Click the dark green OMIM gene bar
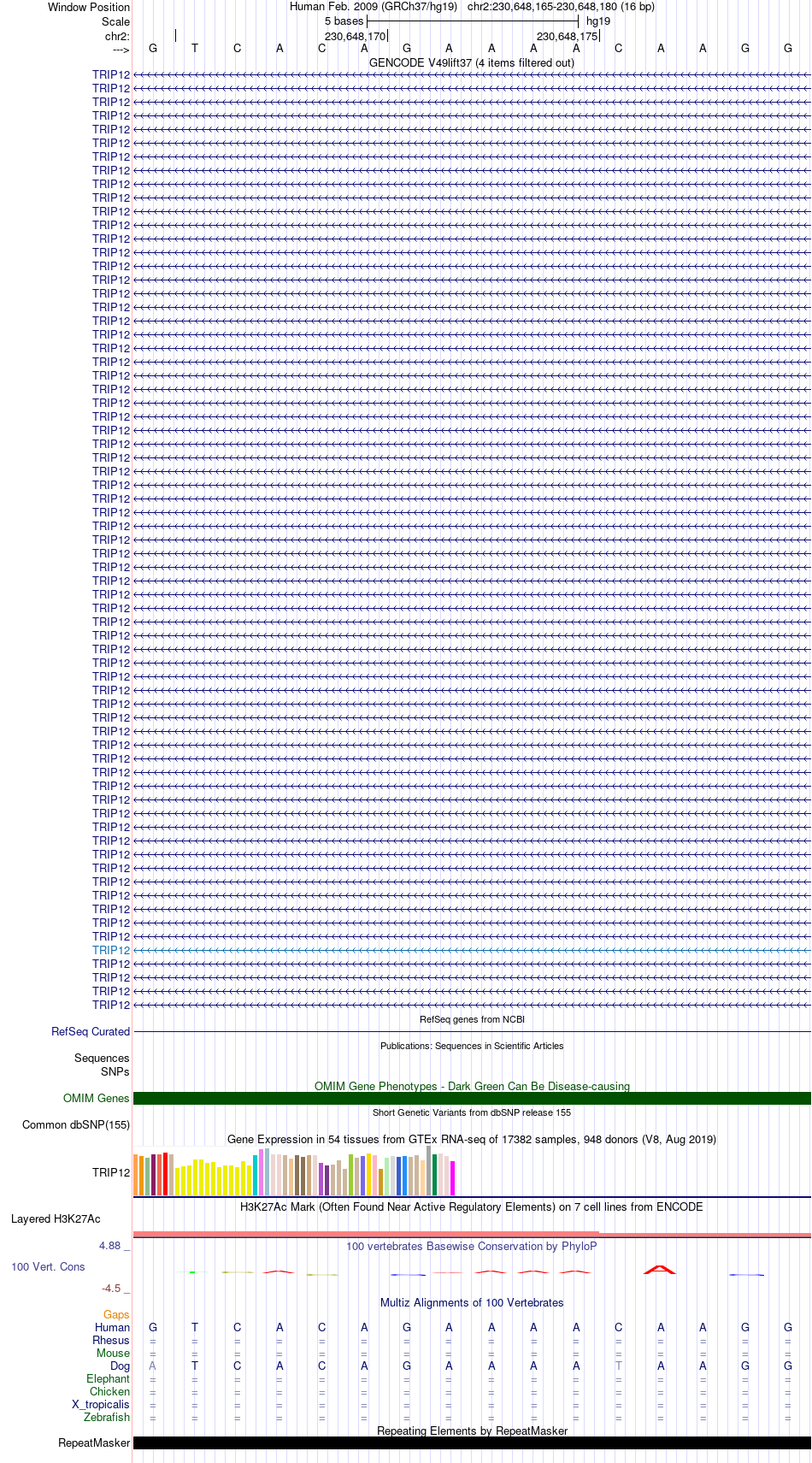 (472, 1098)
